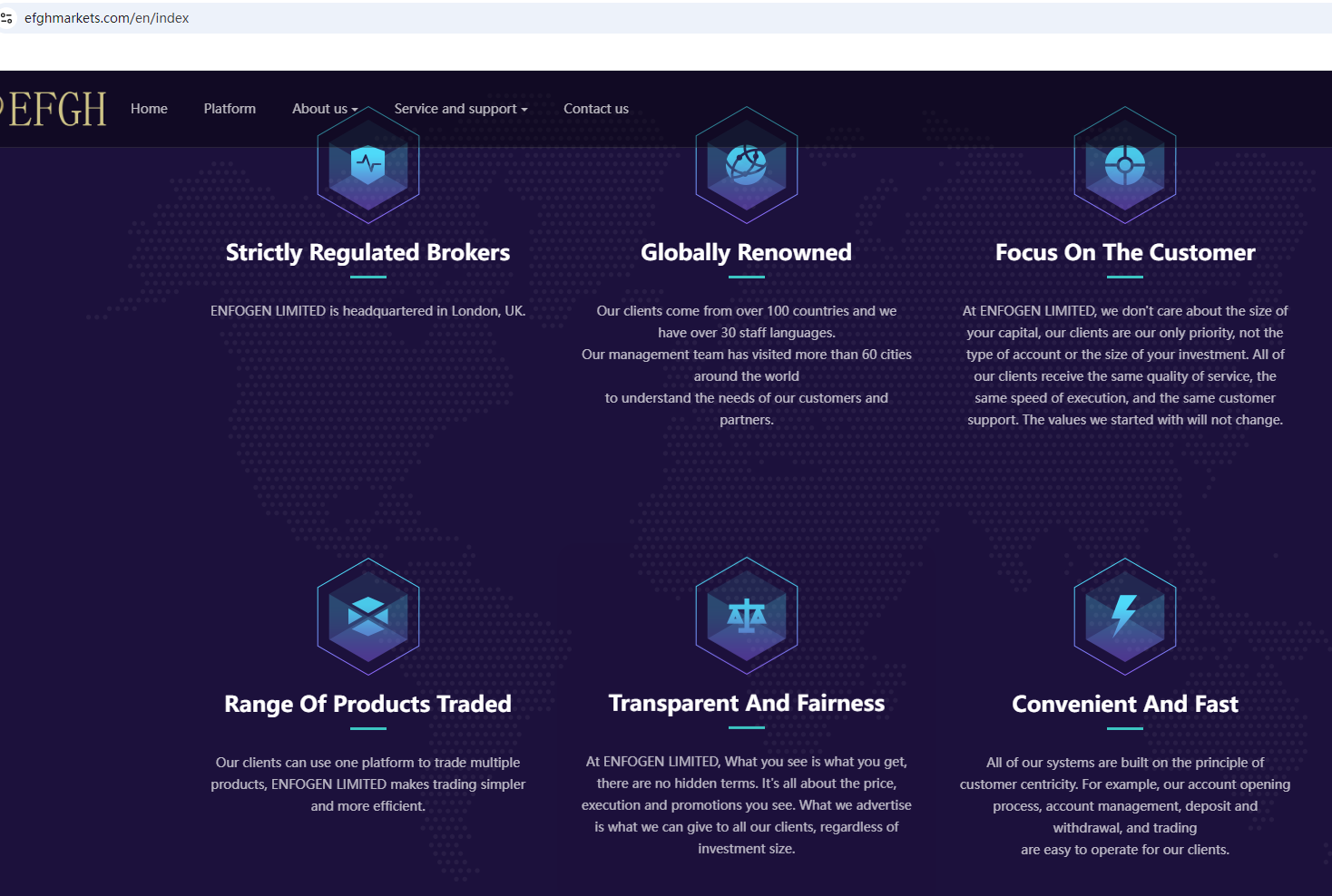
Task: Click the stacked layers hexagon icon
Action: tap(368, 617)
